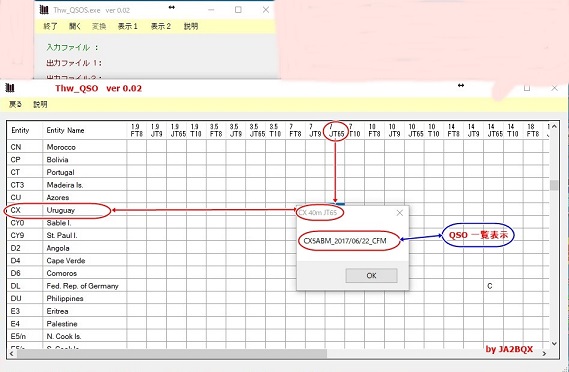Click the Thw_QSOS.exe window icon

tap(44, 10)
